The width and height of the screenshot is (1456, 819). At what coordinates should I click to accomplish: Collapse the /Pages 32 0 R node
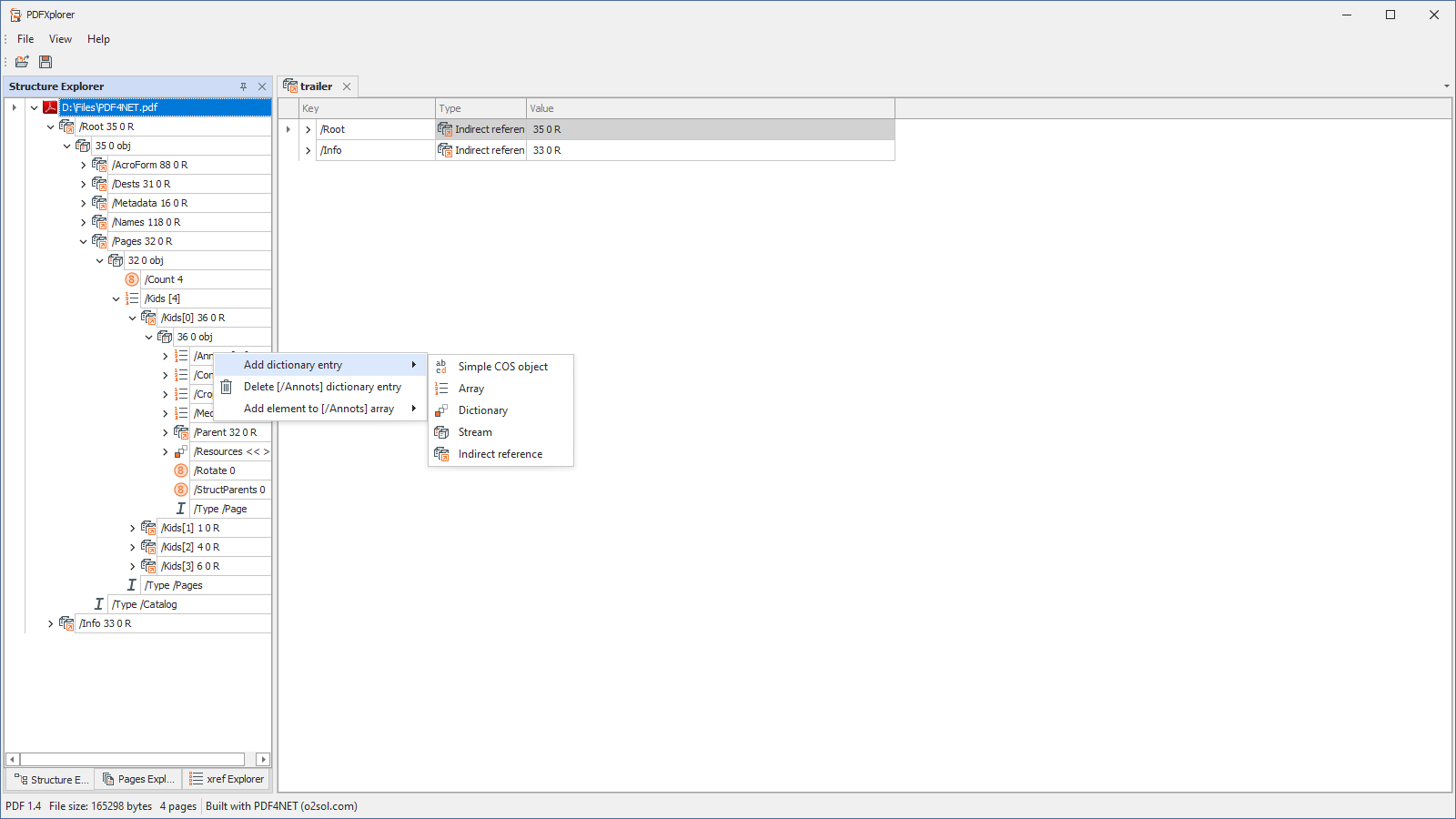pyautogui.click(x=84, y=240)
